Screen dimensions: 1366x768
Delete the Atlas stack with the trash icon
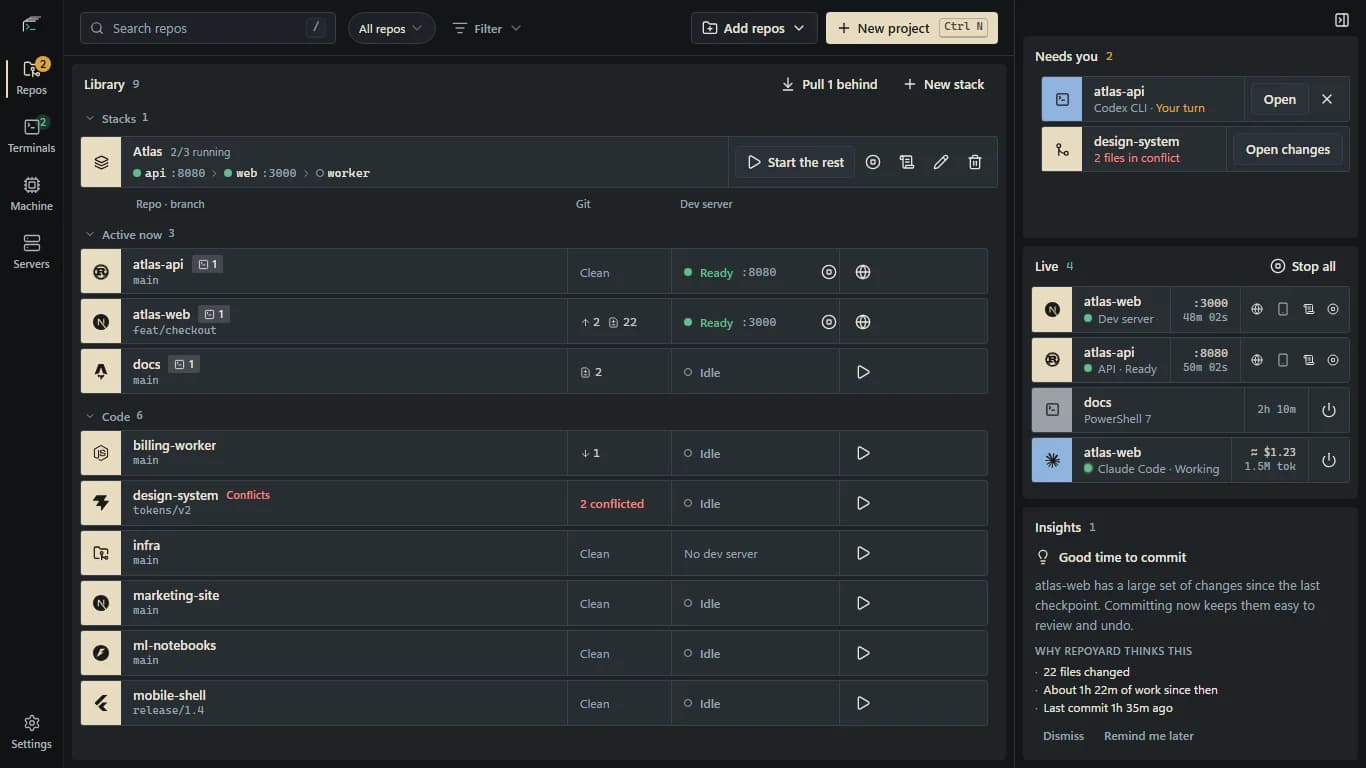pos(975,162)
